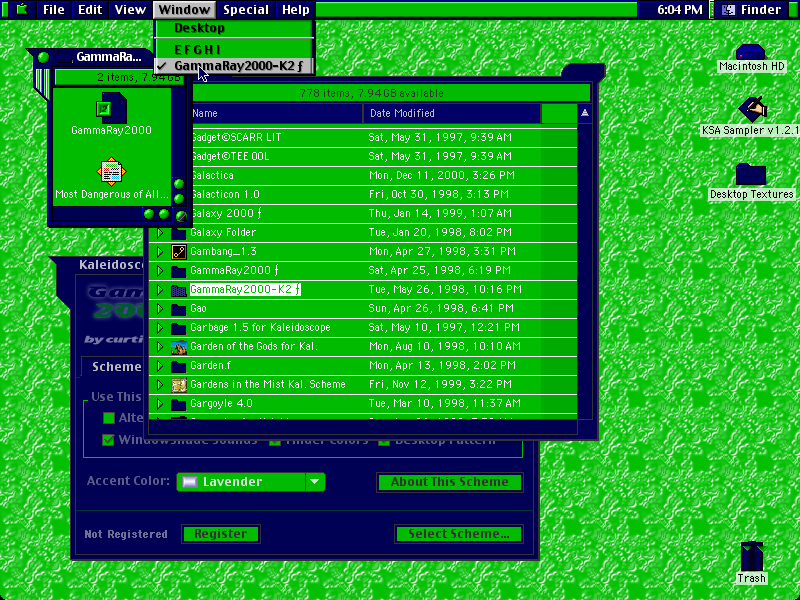Open the Accent Color Lavender dropdown
Viewport: 800px width, 600px height.
coord(251,482)
